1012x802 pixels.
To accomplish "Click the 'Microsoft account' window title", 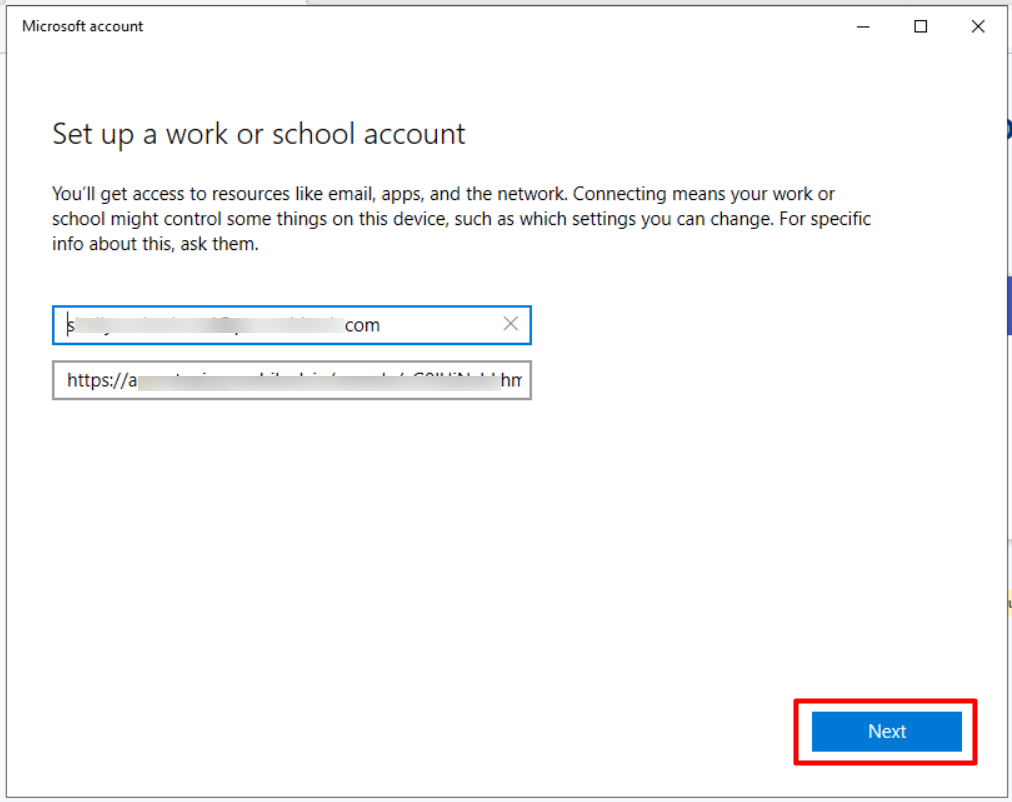I will [83, 26].
